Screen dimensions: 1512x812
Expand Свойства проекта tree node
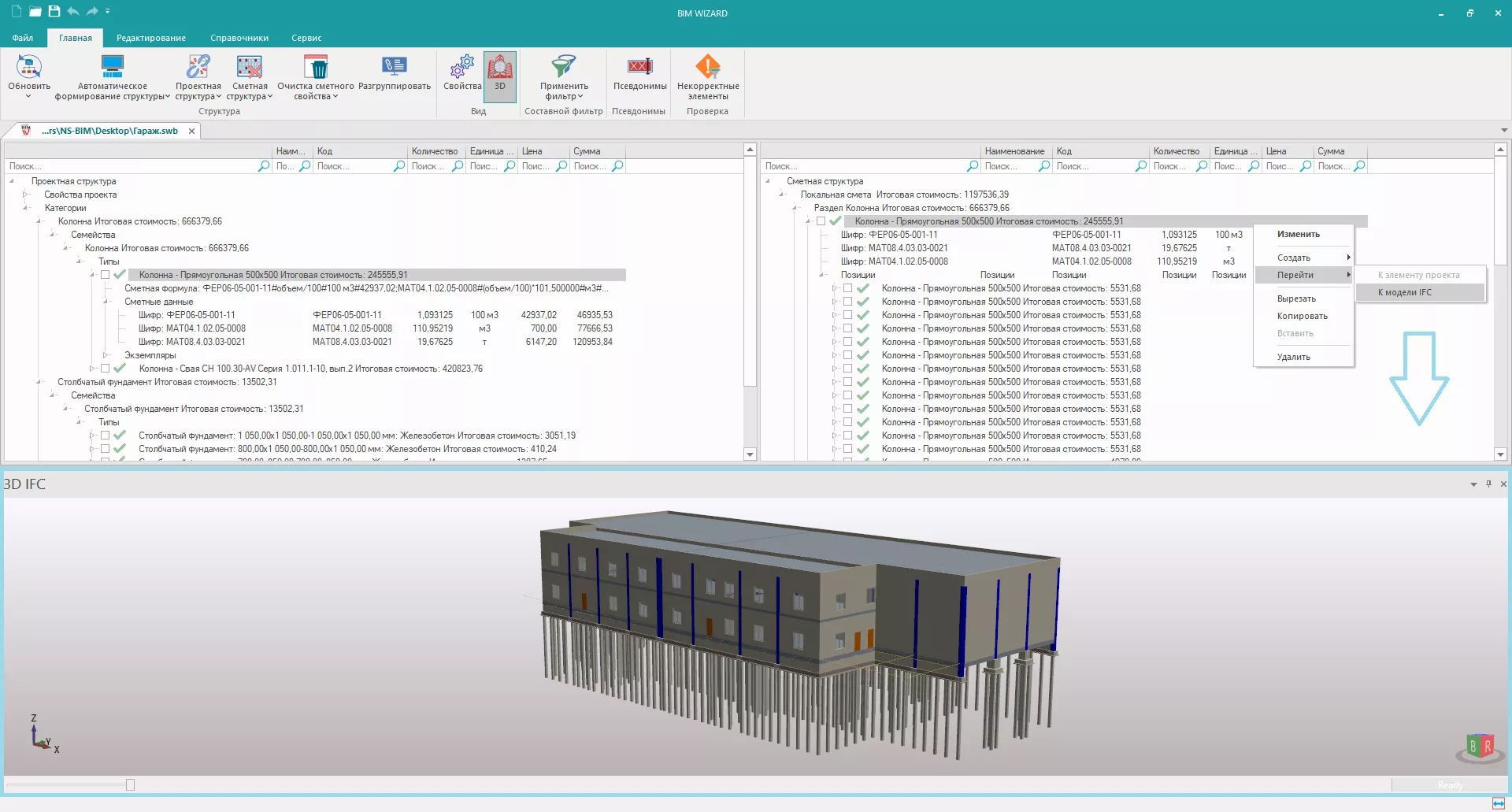25,195
